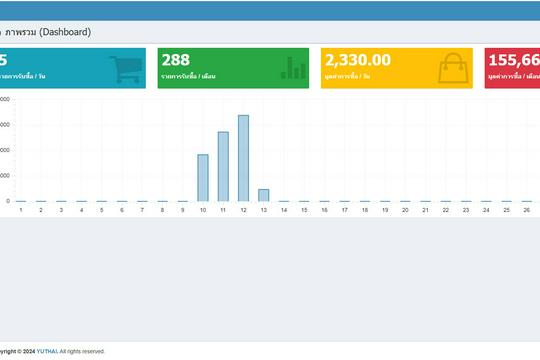
Task: Open the yellow card showing 2,330.00
Action: point(397,68)
